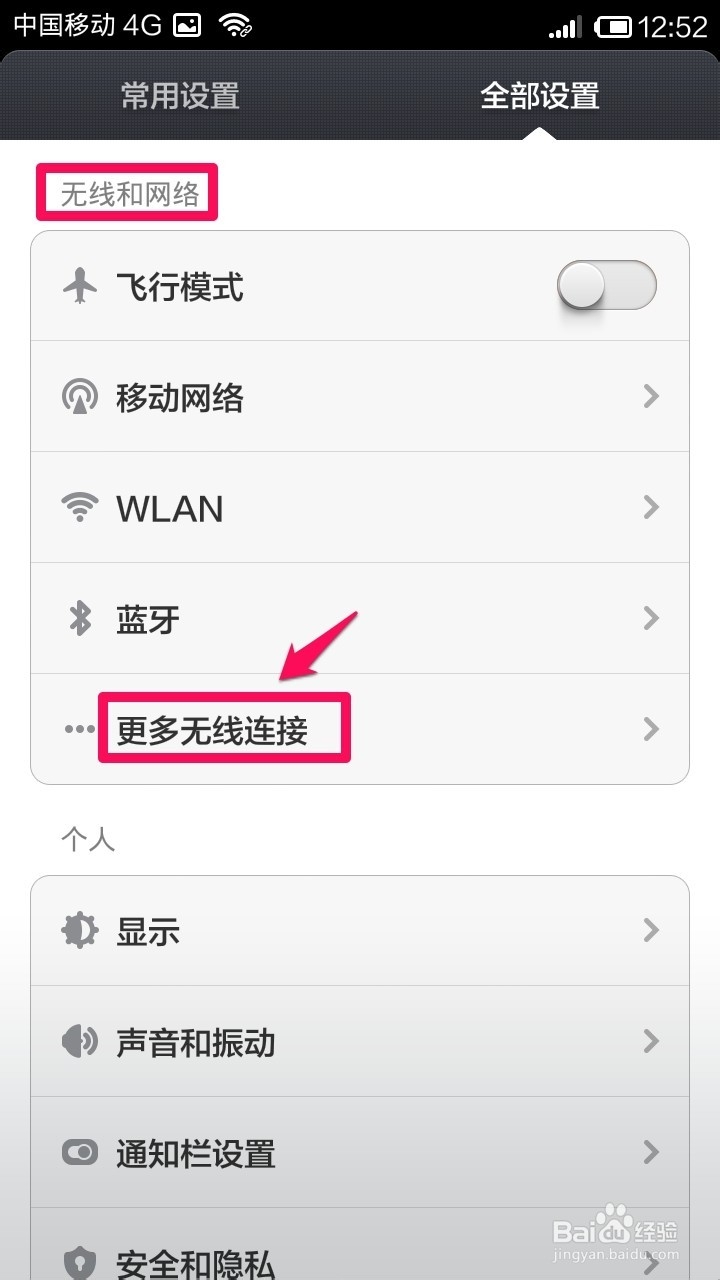Tap the battery indicator in status bar
720x1280 pixels.
coord(614,26)
